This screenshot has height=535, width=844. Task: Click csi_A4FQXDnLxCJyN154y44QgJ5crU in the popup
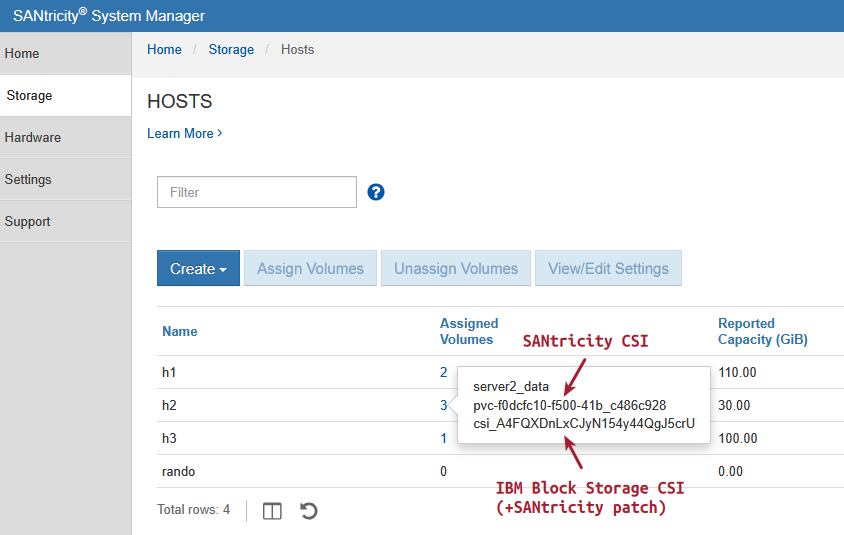coord(584,424)
